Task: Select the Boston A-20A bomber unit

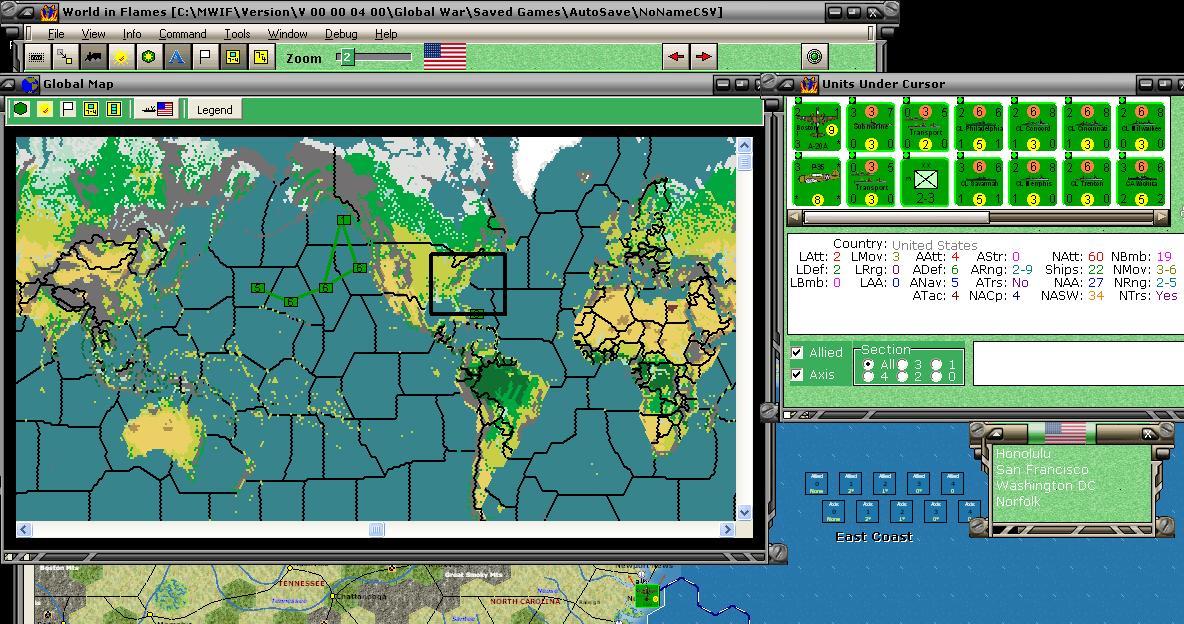Action: click(x=817, y=126)
